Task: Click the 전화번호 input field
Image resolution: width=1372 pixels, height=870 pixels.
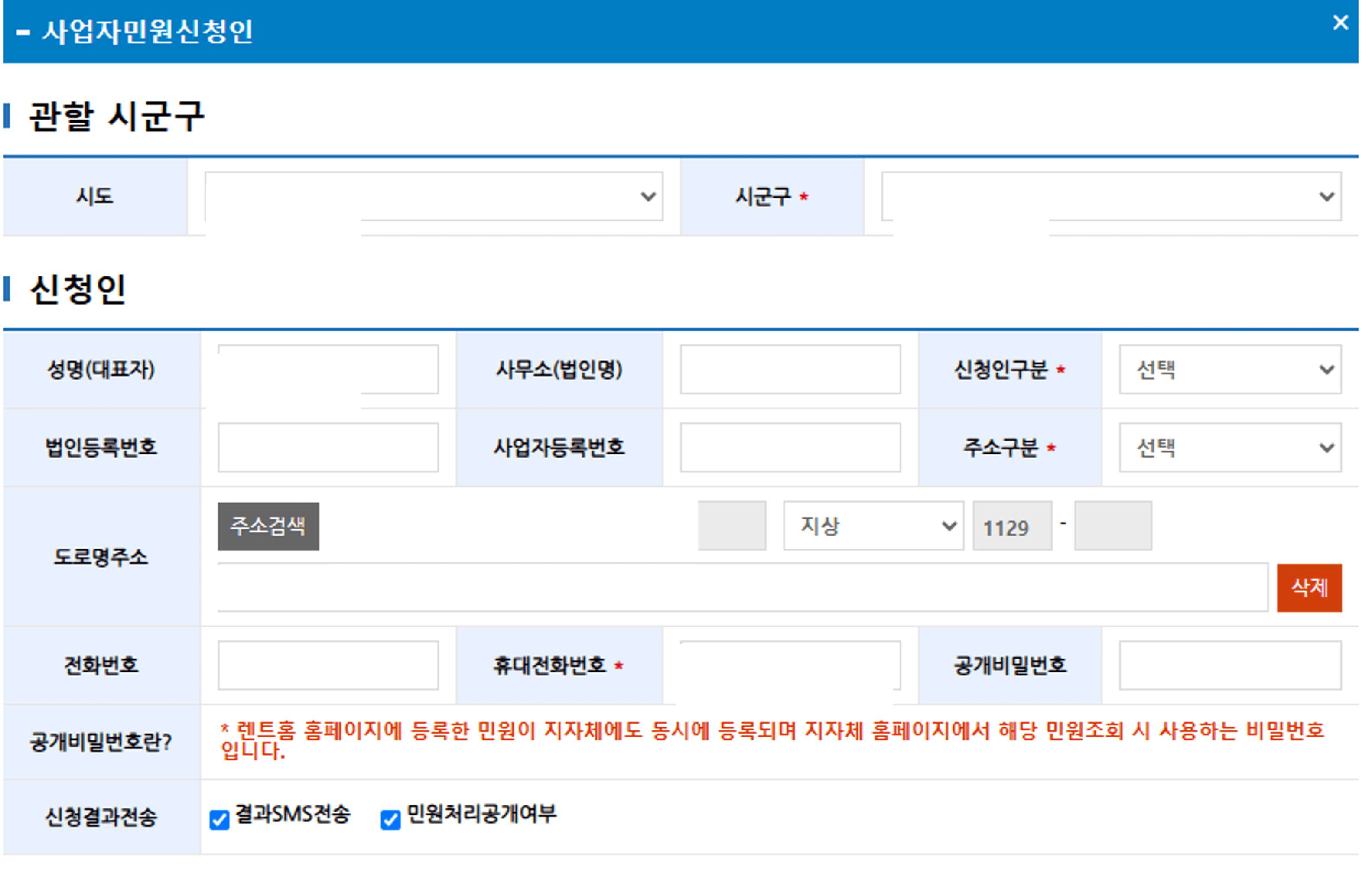Action: 328,665
